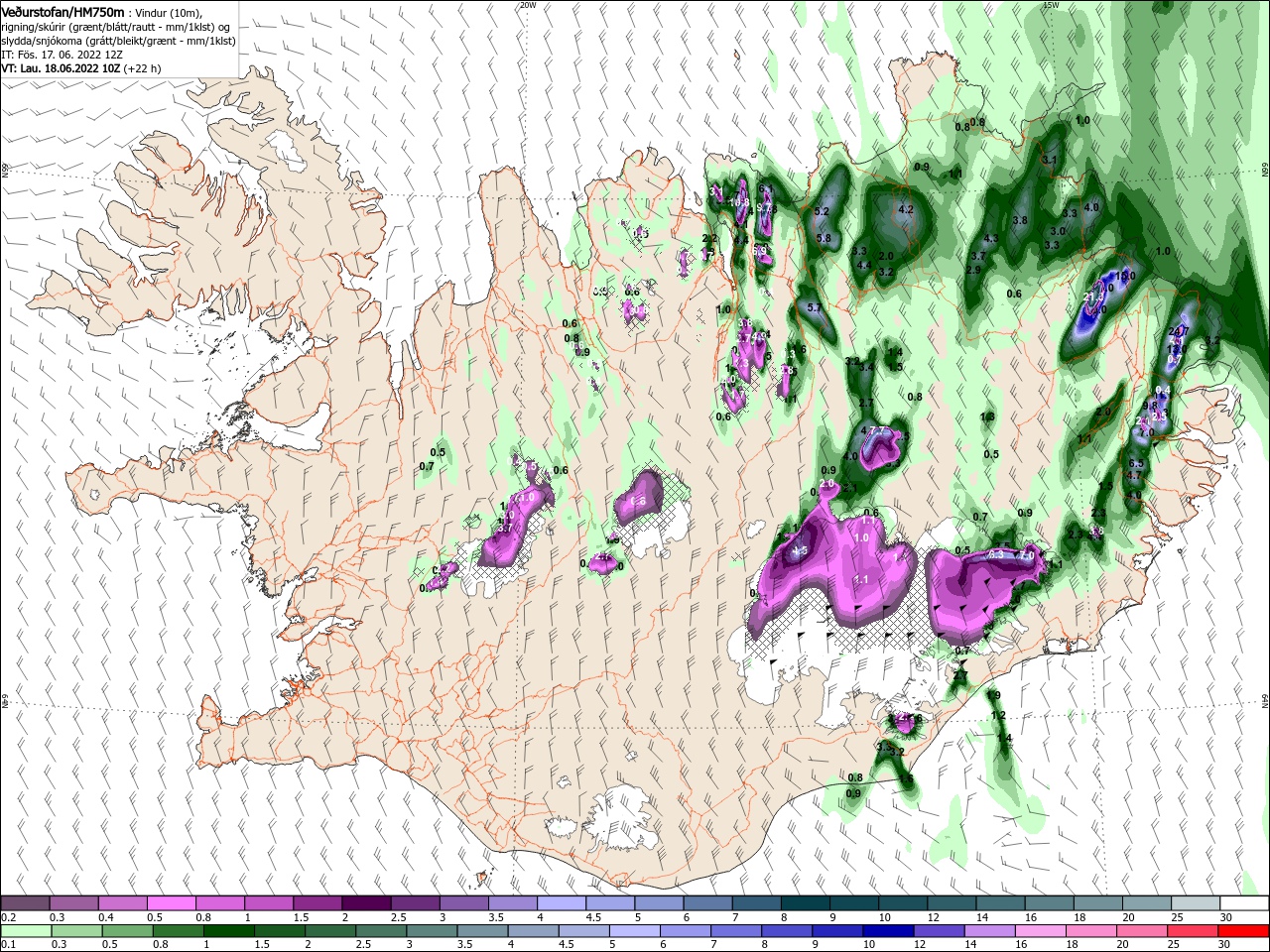Click the top-row swatch between 4 and 4.5
Image resolution: width=1270 pixels, height=952 pixels.
[561, 902]
